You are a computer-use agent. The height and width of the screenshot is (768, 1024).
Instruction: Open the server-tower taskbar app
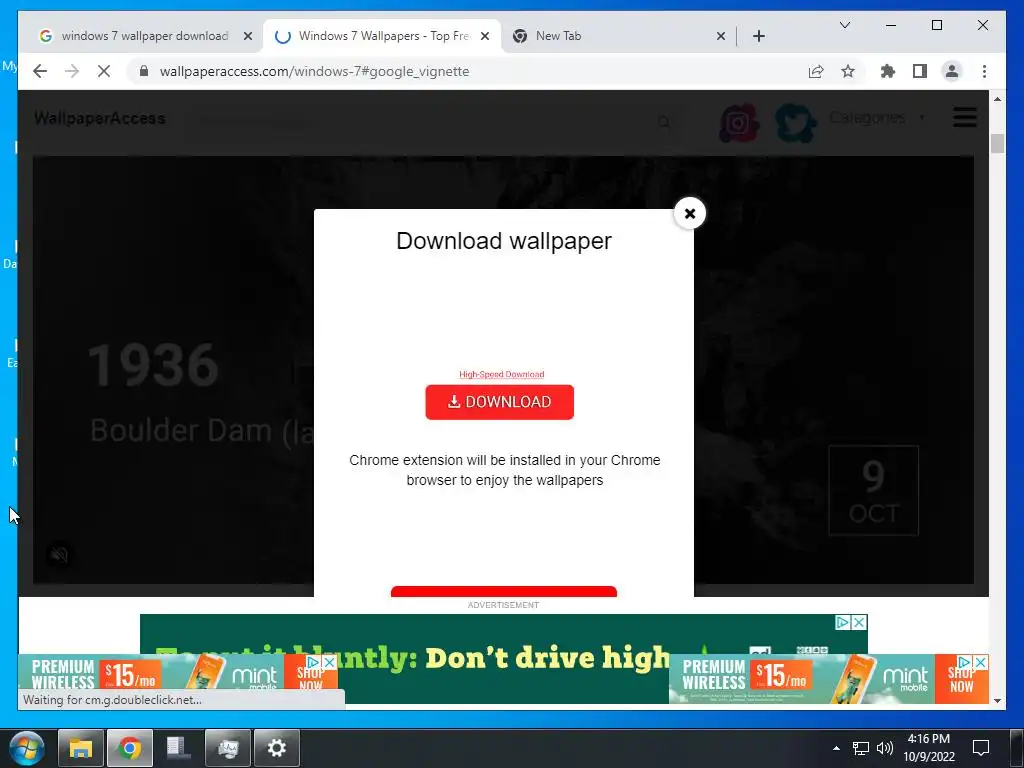click(x=179, y=748)
